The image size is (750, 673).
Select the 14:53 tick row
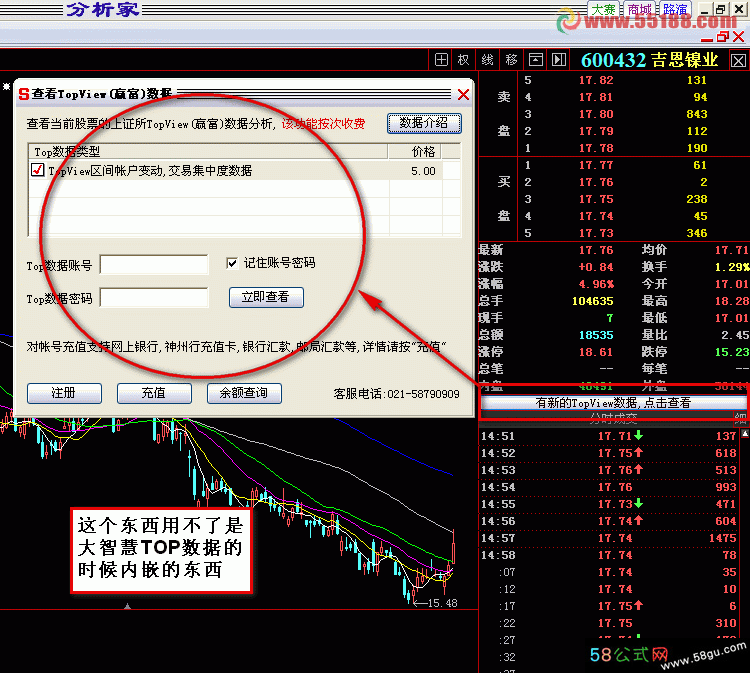[608, 470]
